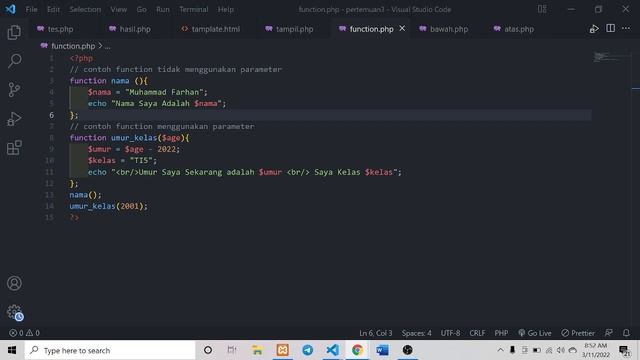Open the Edit menu
The image size is (640, 360).
coord(53,9)
